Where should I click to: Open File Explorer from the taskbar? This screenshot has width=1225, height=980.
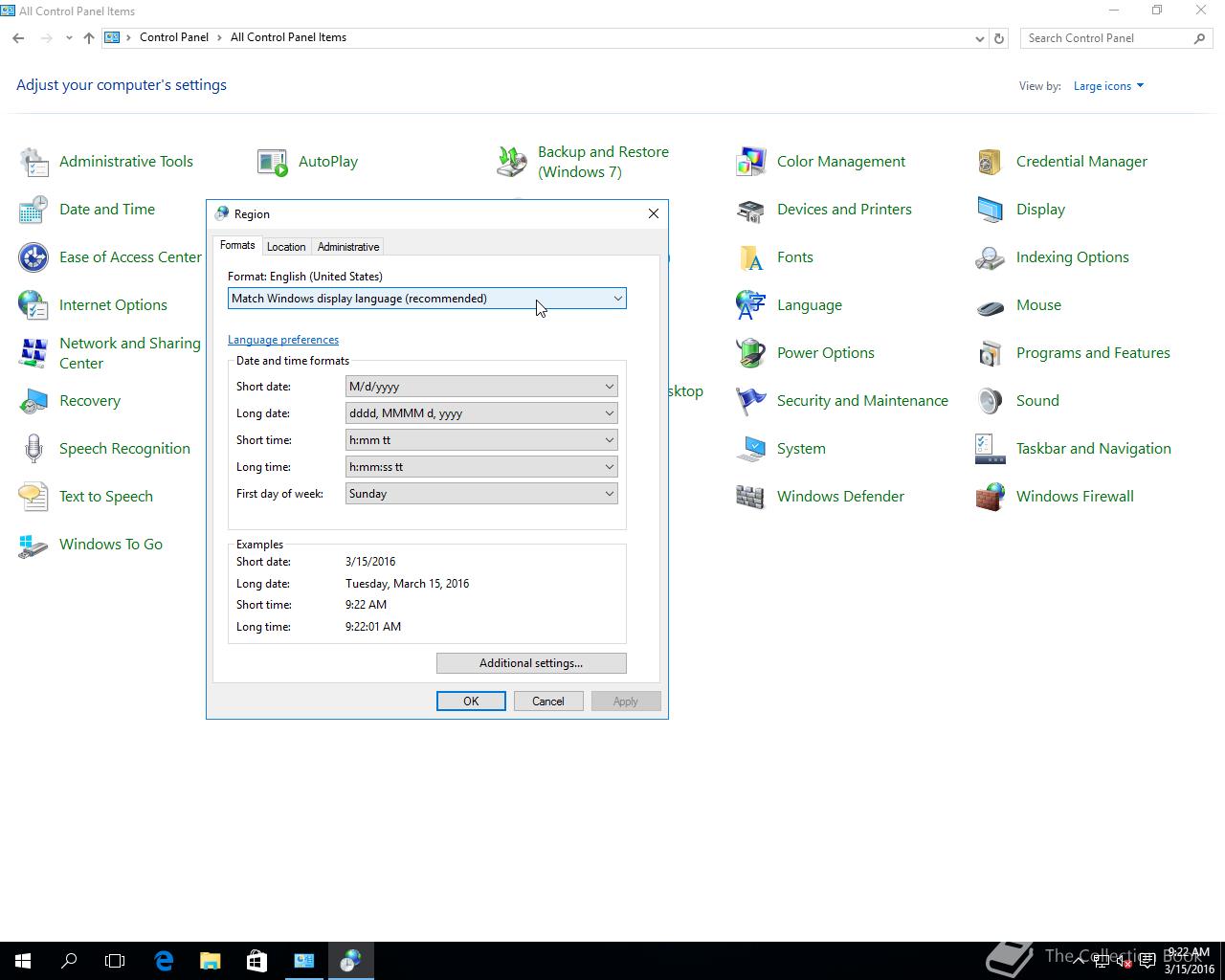point(210,961)
